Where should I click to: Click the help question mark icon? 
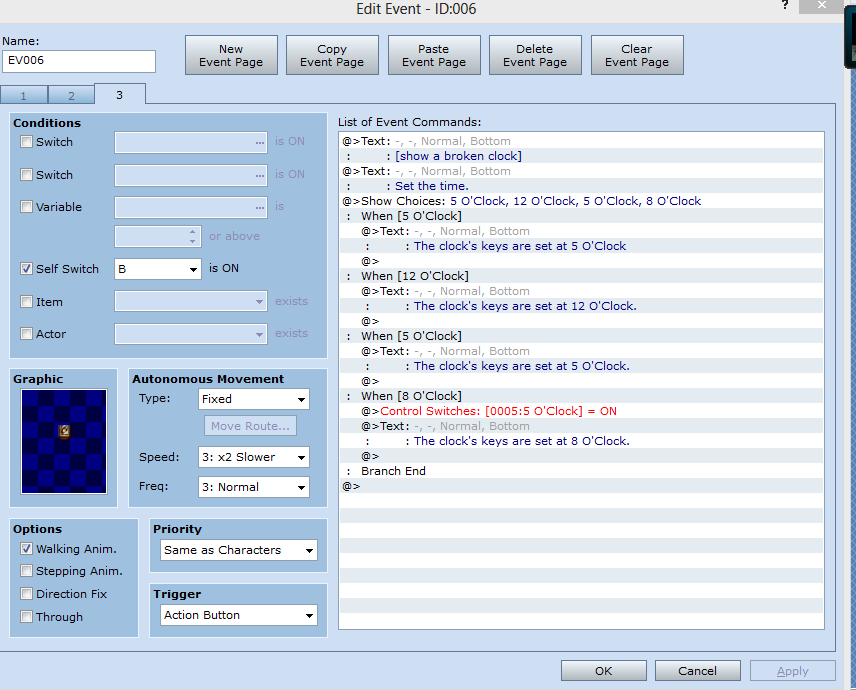[785, 5]
